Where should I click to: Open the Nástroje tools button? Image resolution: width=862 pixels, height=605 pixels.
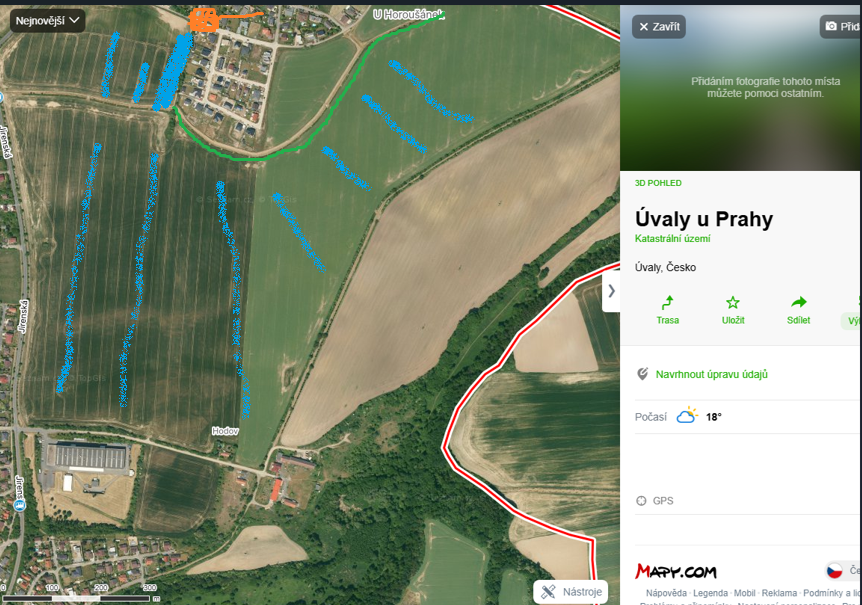[571, 592]
